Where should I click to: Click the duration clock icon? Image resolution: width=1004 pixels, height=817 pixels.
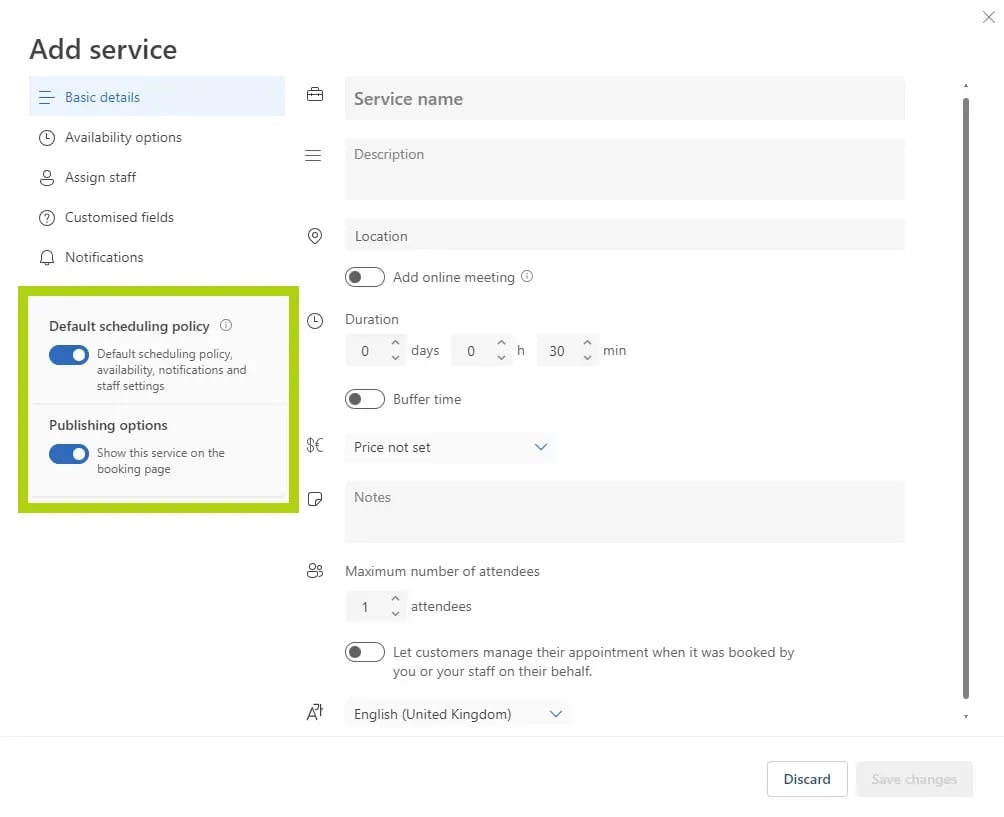tap(315, 320)
